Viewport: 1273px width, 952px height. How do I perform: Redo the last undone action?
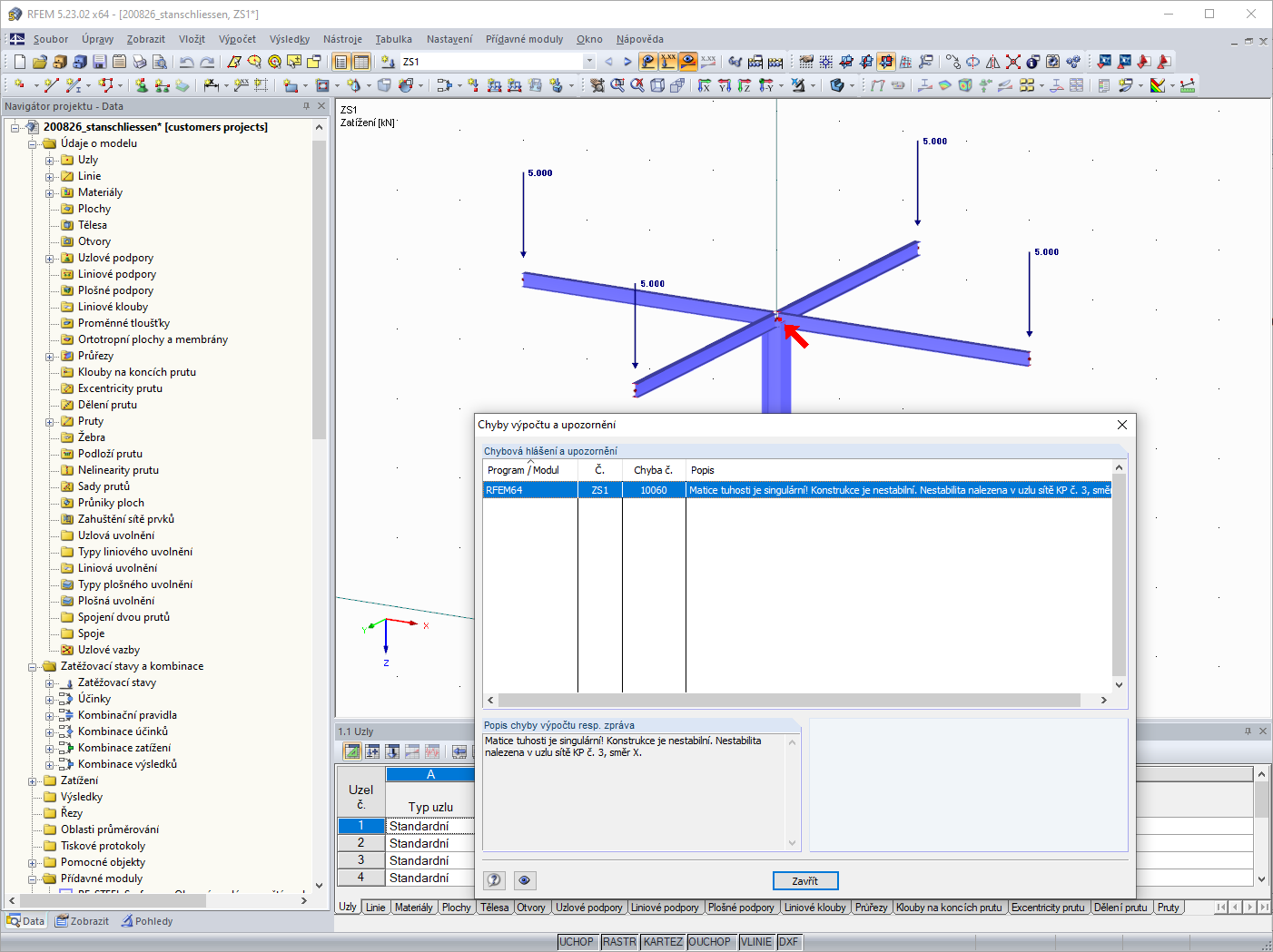pos(207,62)
